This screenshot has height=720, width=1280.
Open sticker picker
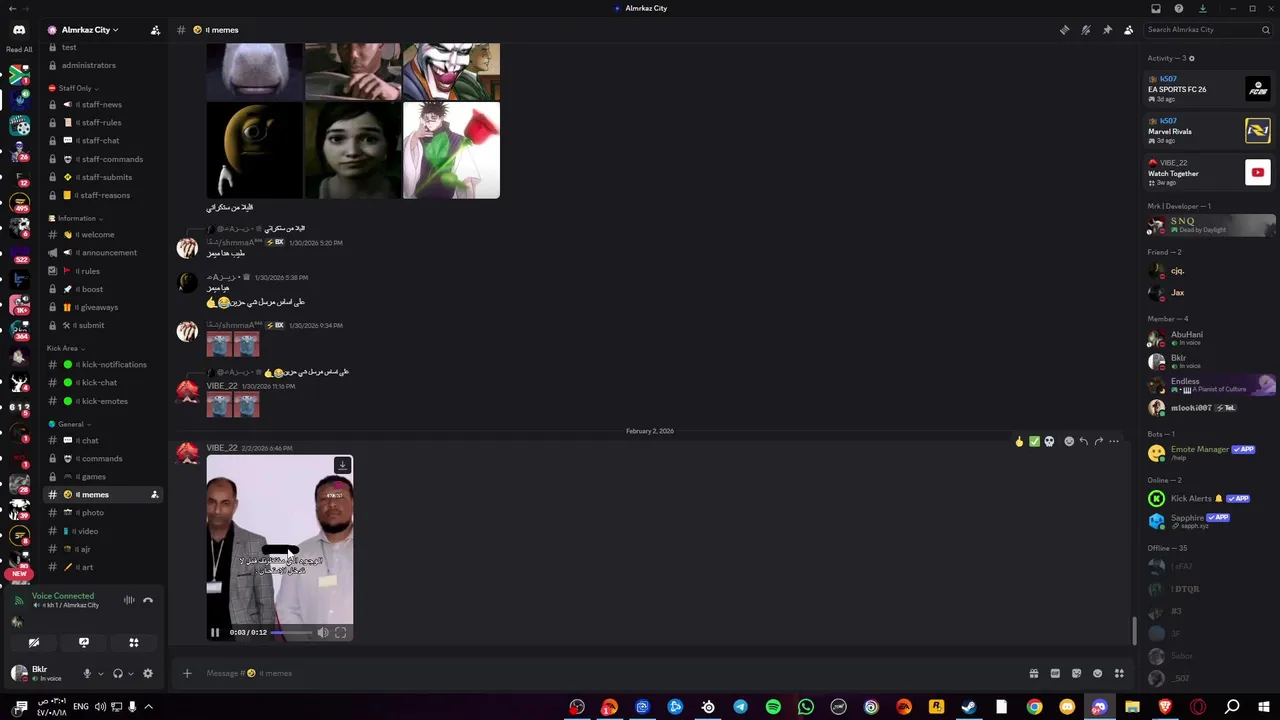(1076, 673)
